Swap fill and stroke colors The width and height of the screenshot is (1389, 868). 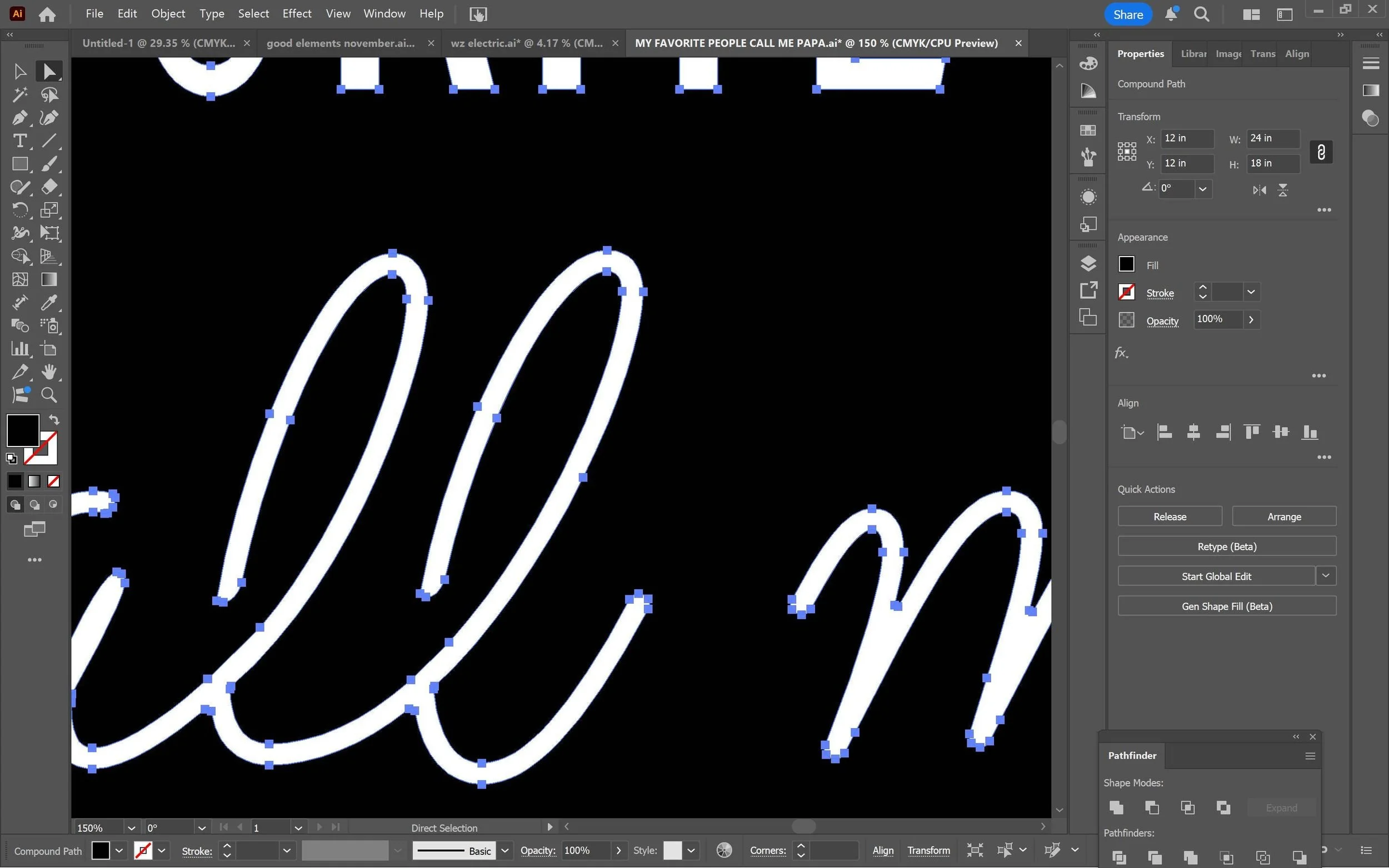coord(54,420)
